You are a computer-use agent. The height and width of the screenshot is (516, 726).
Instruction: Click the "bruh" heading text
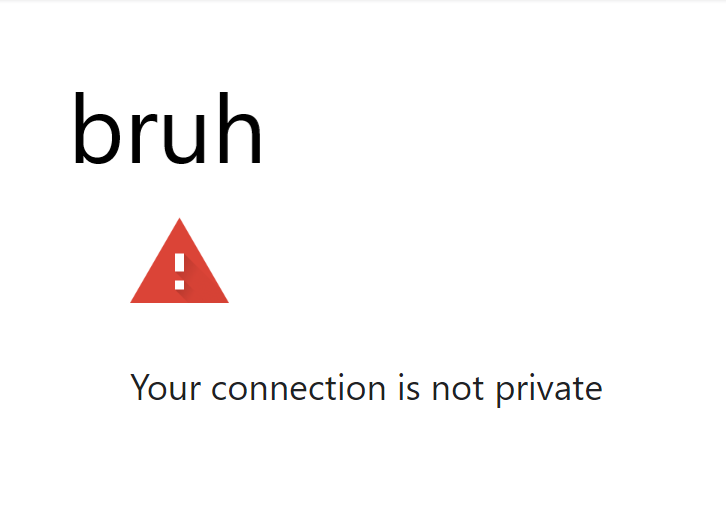[168, 128]
